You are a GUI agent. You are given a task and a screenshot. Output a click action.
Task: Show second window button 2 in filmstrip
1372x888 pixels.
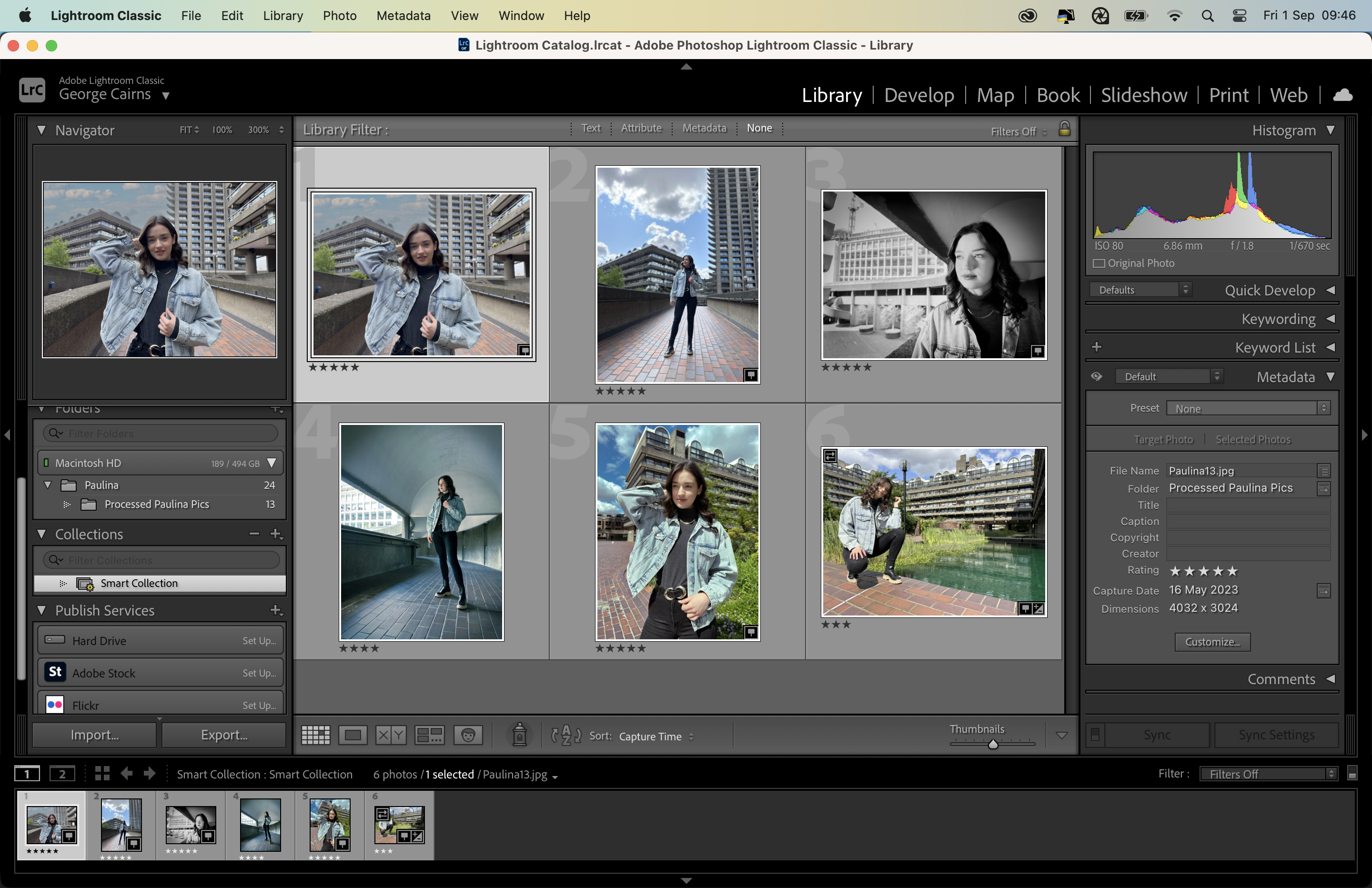click(62, 774)
